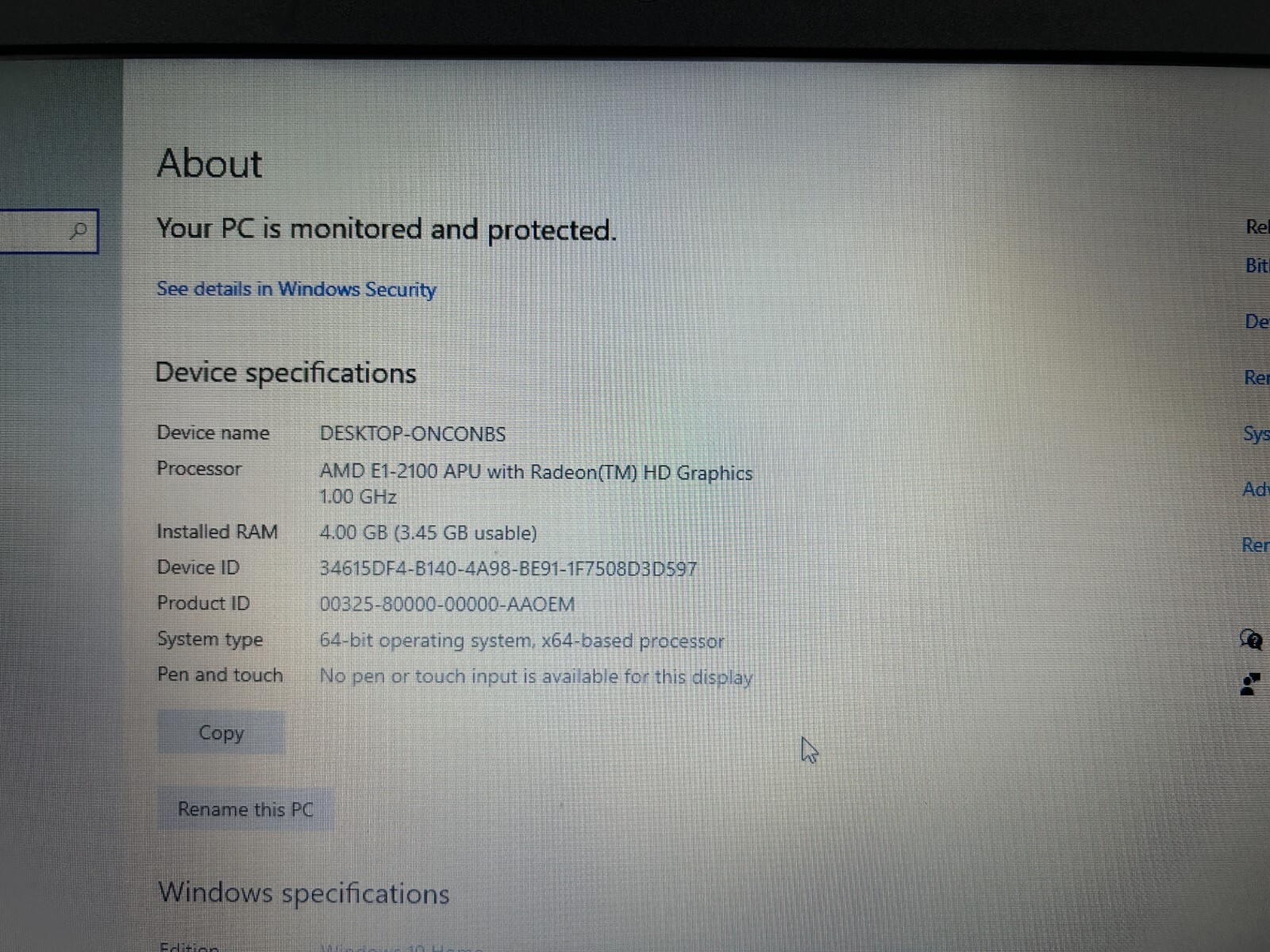The image size is (1270, 952).
Task: Select the processor AMD E1-2100 APU text
Action: click(x=536, y=472)
